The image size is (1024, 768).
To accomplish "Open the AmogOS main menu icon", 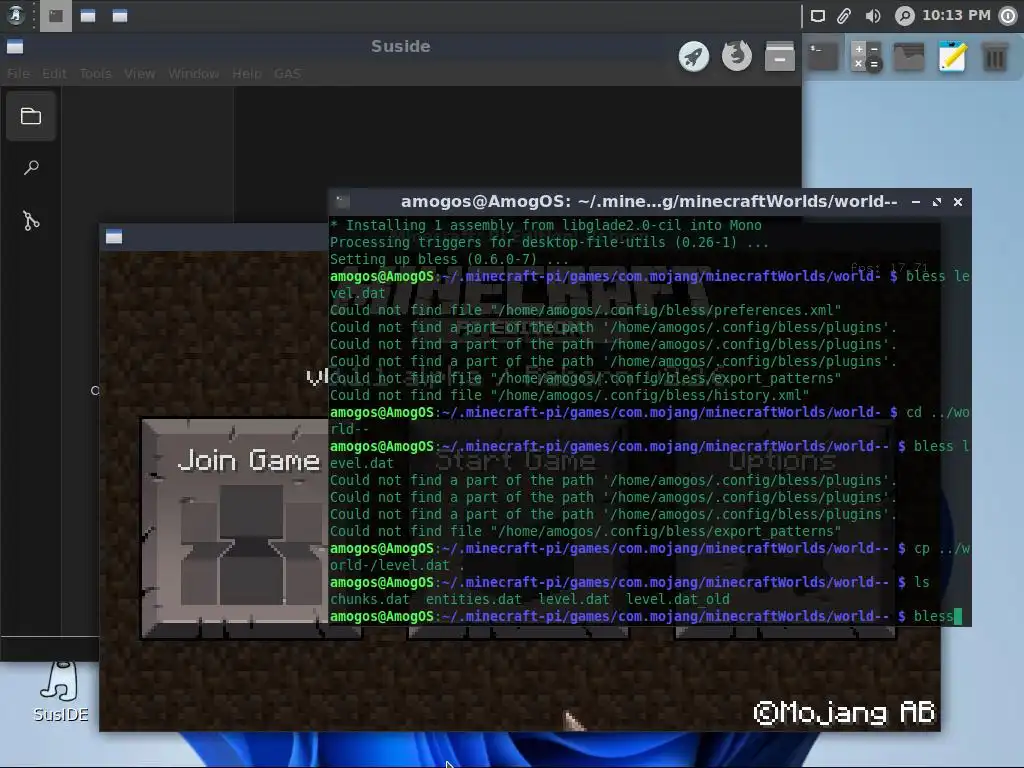I will pos(16,15).
